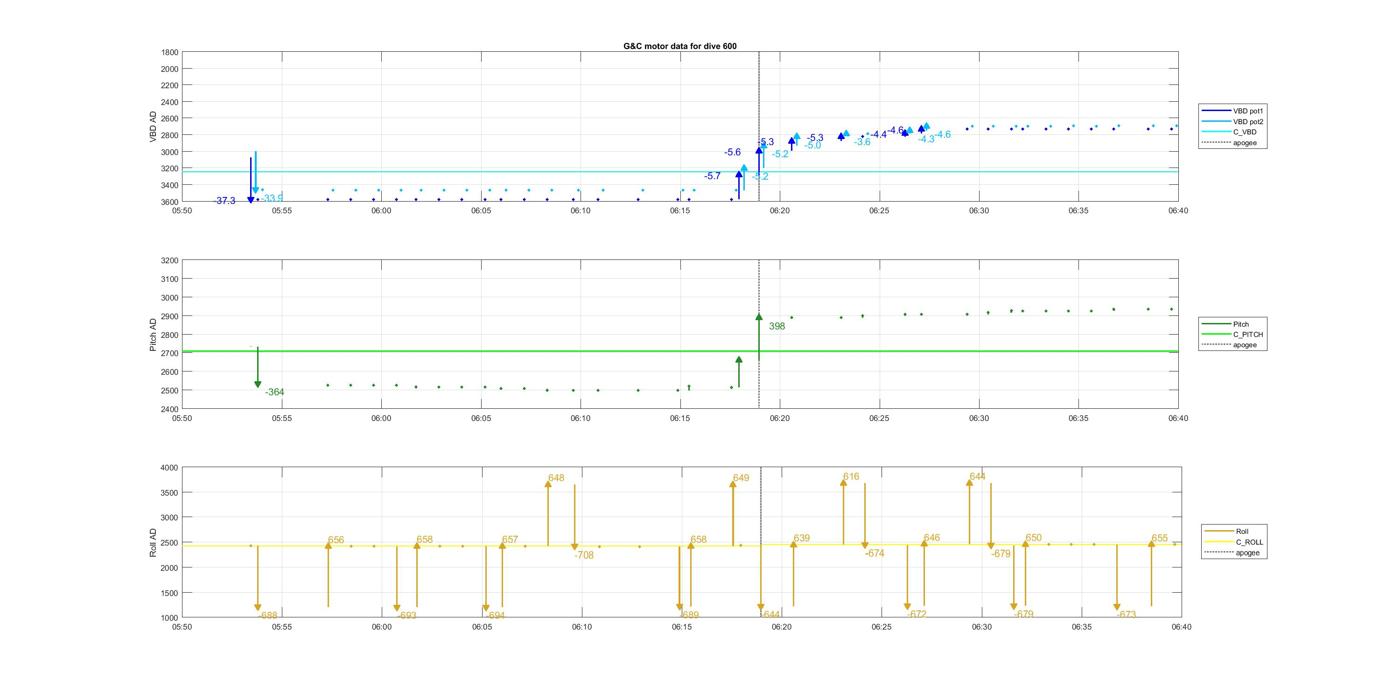Screen dimensions: 1400x693
Task: Click the '2700' tick on Pitch axis
Action: click(169, 353)
